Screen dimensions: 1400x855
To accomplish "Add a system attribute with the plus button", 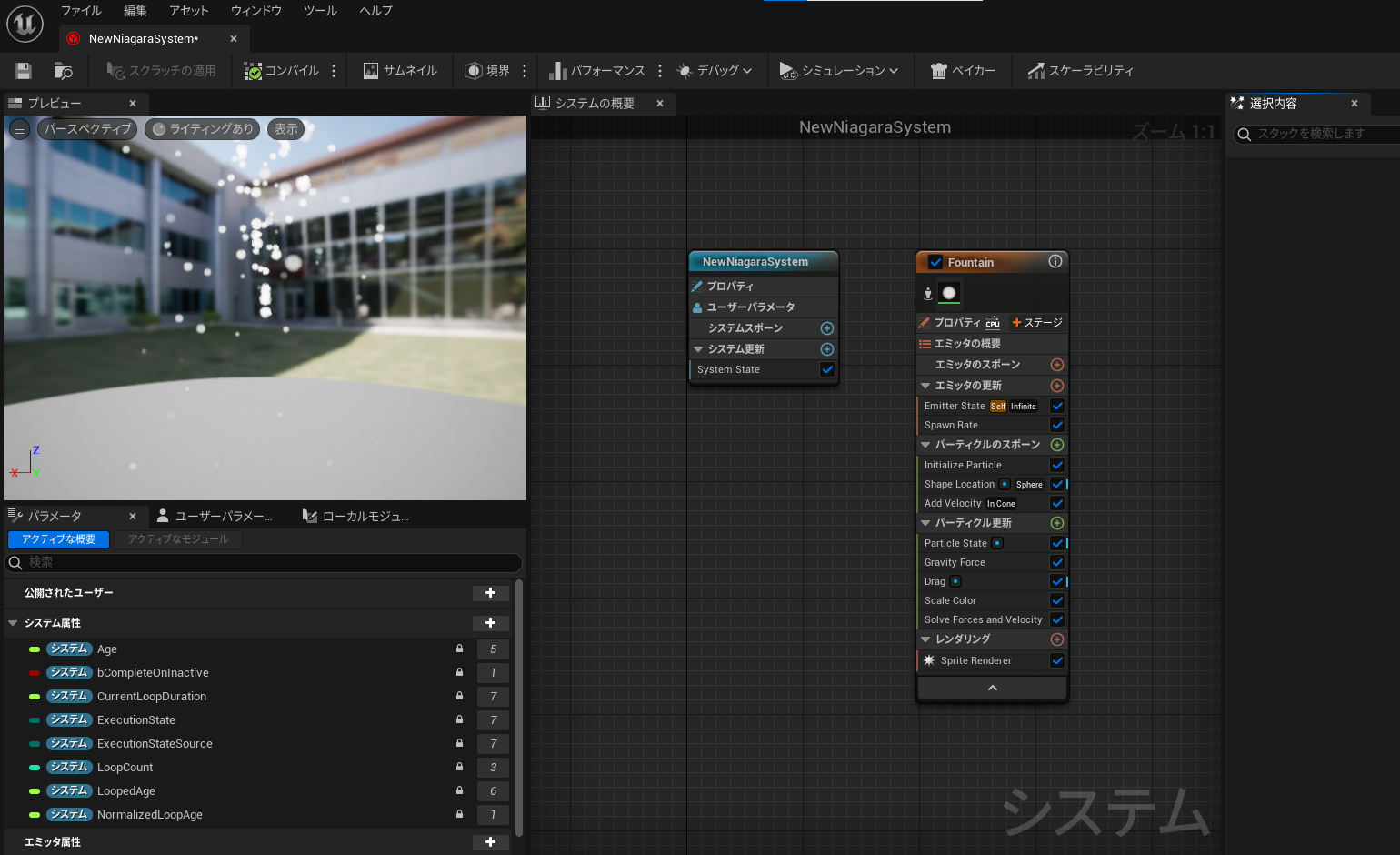I will (x=491, y=623).
